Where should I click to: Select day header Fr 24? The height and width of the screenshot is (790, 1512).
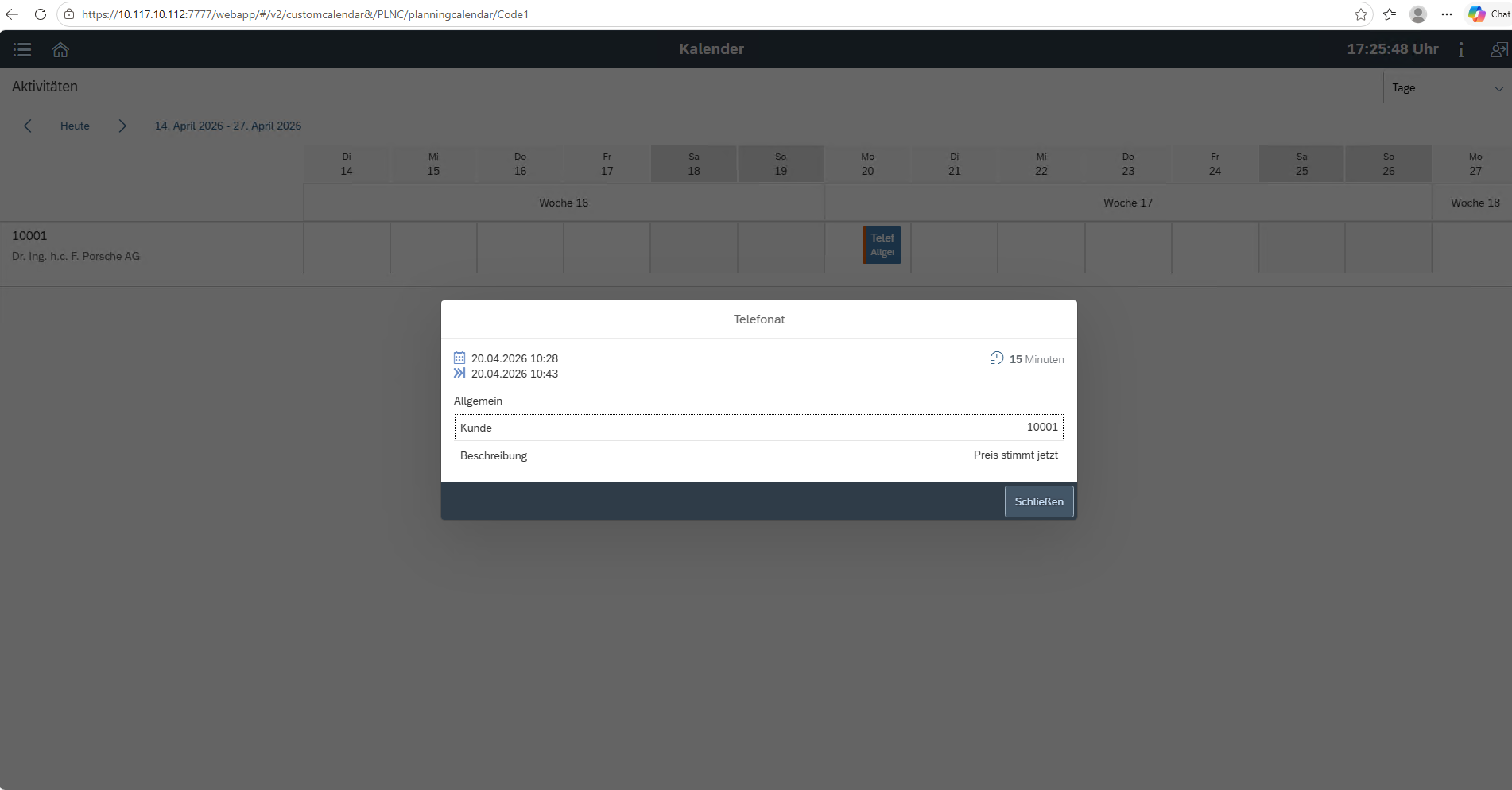(x=1215, y=164)
